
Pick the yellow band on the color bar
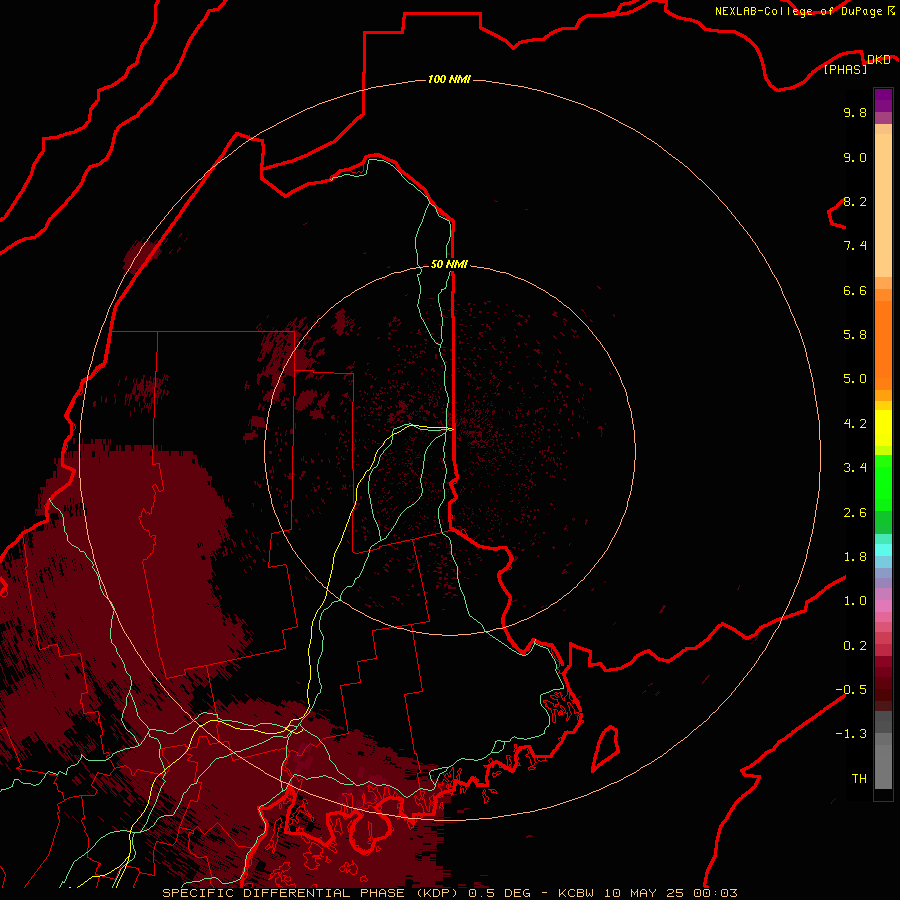click(883, 428)
